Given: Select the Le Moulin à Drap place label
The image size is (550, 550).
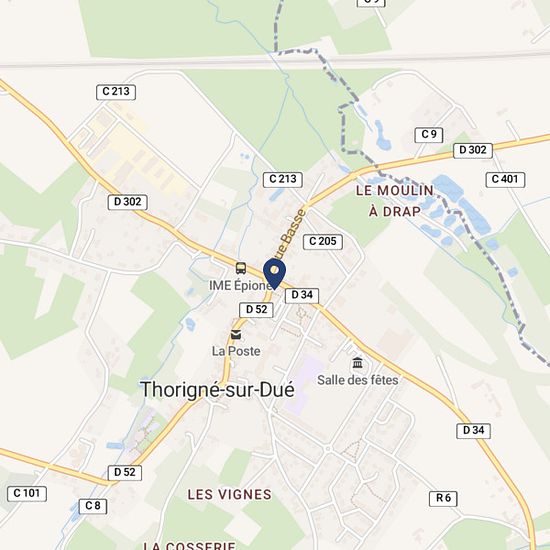Looking at the screenshot, I should 395,201.
